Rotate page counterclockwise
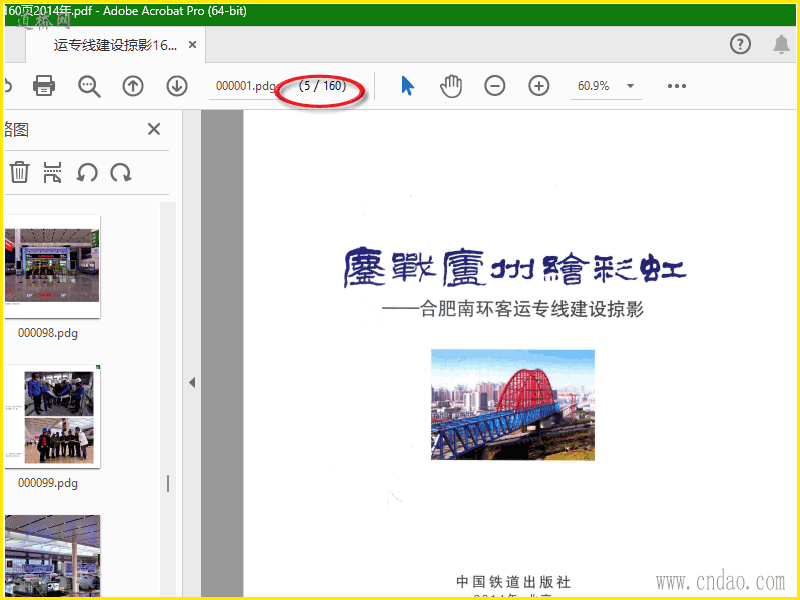The height and width of the screenshot is (600, 800). [87, 172]
